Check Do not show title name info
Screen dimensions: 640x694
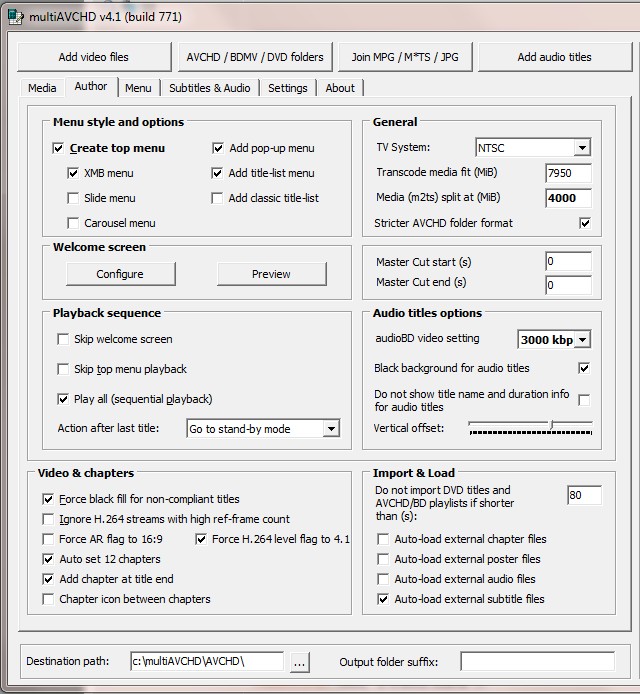[x=584, y=400]
